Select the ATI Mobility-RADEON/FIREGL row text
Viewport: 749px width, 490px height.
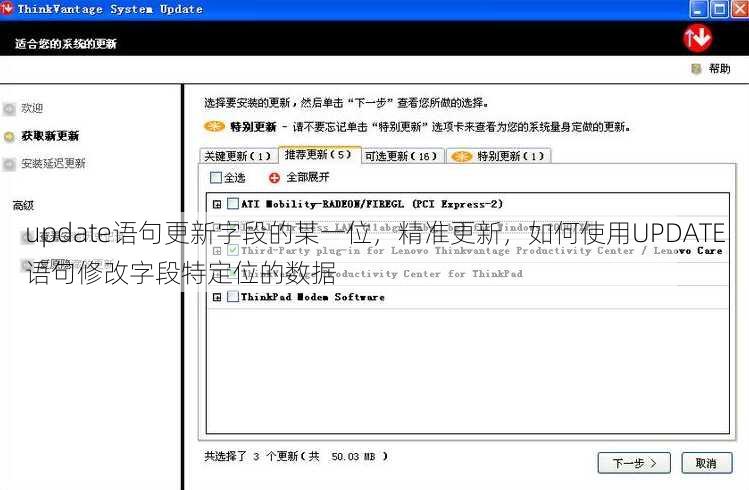[372, 204]
